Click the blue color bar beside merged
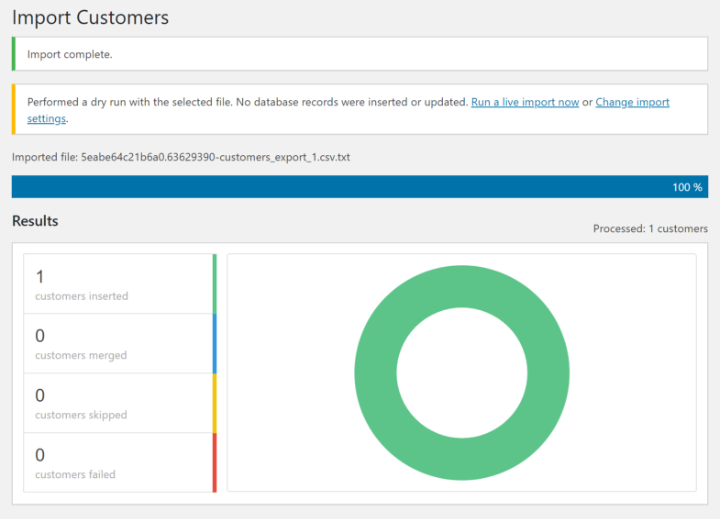 214,344
